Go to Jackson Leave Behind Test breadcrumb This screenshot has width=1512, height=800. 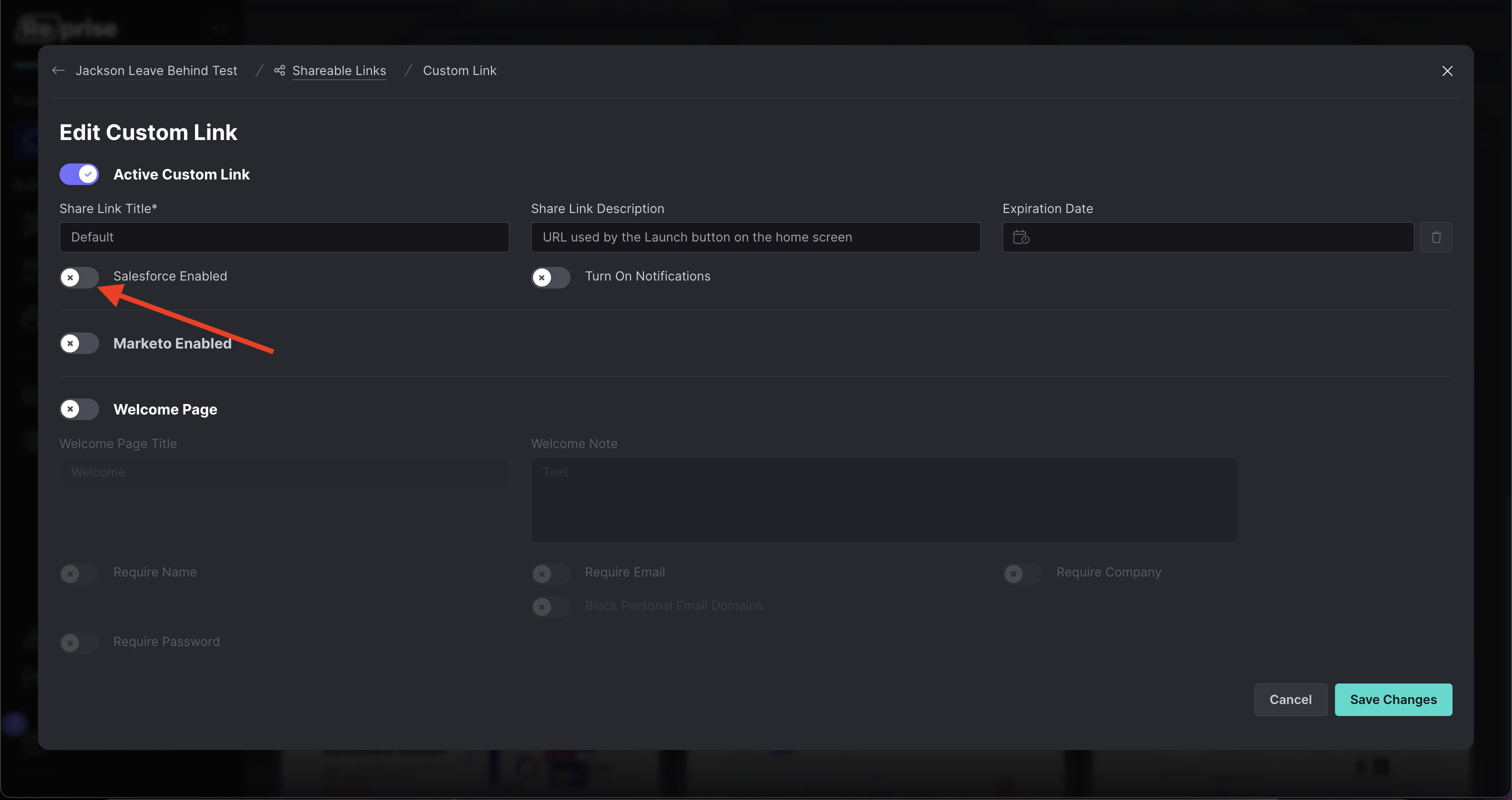pyautogui.click(x=156, y=71)
